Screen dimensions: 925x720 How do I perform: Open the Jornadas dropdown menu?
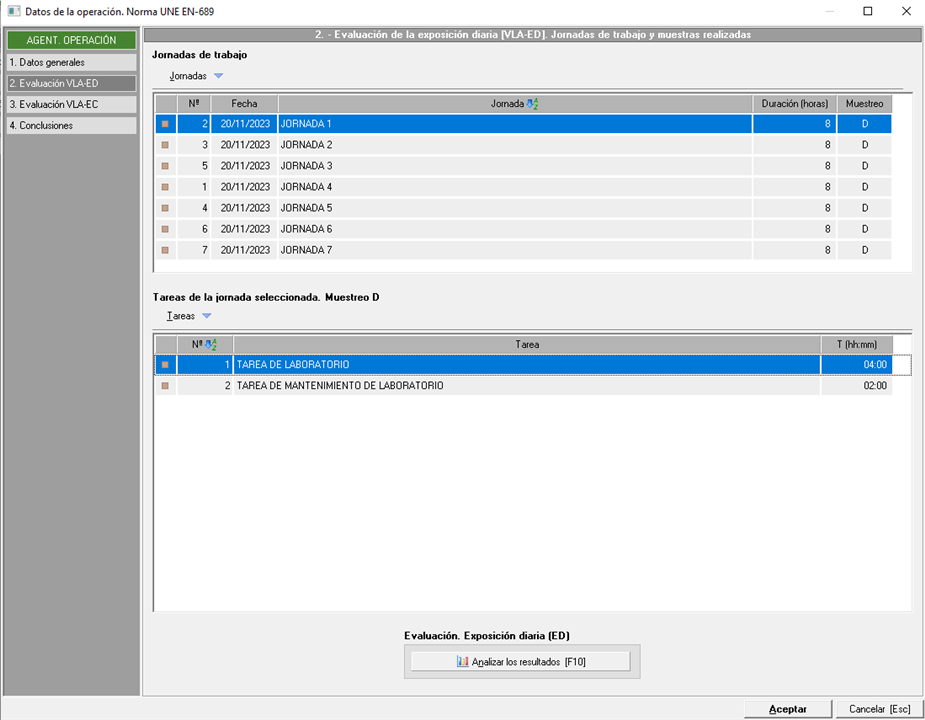tap(196, 76)
